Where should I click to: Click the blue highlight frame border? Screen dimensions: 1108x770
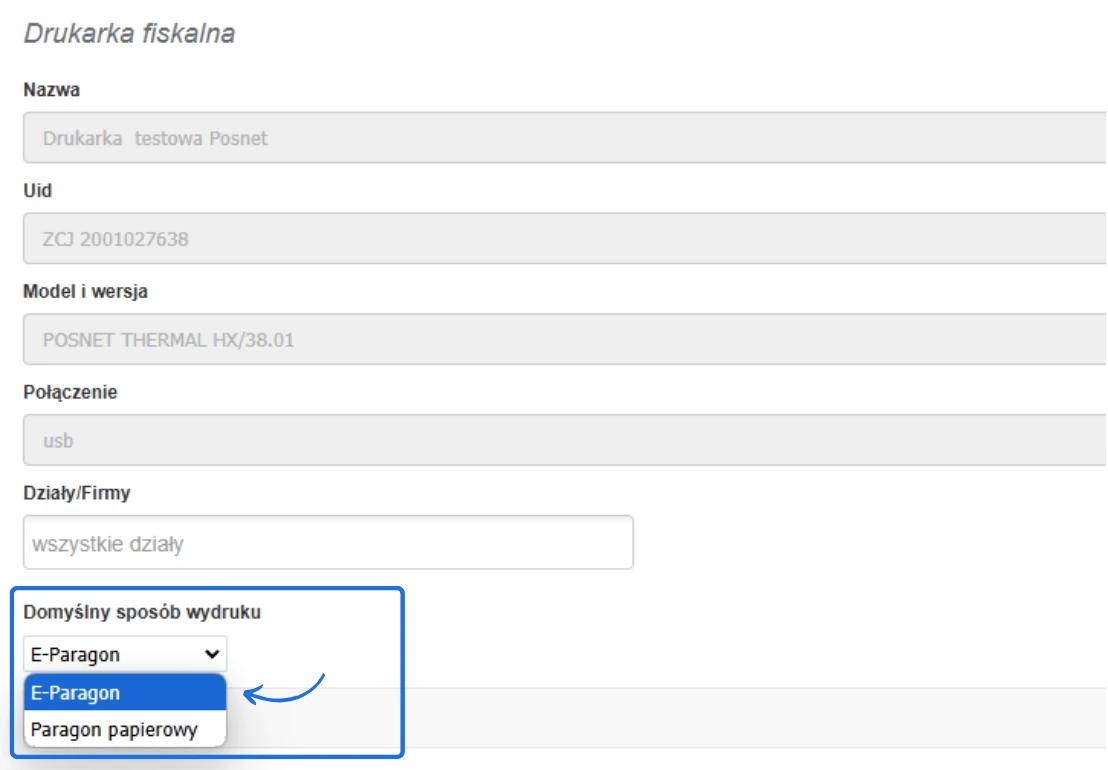[x=402, y=670]
